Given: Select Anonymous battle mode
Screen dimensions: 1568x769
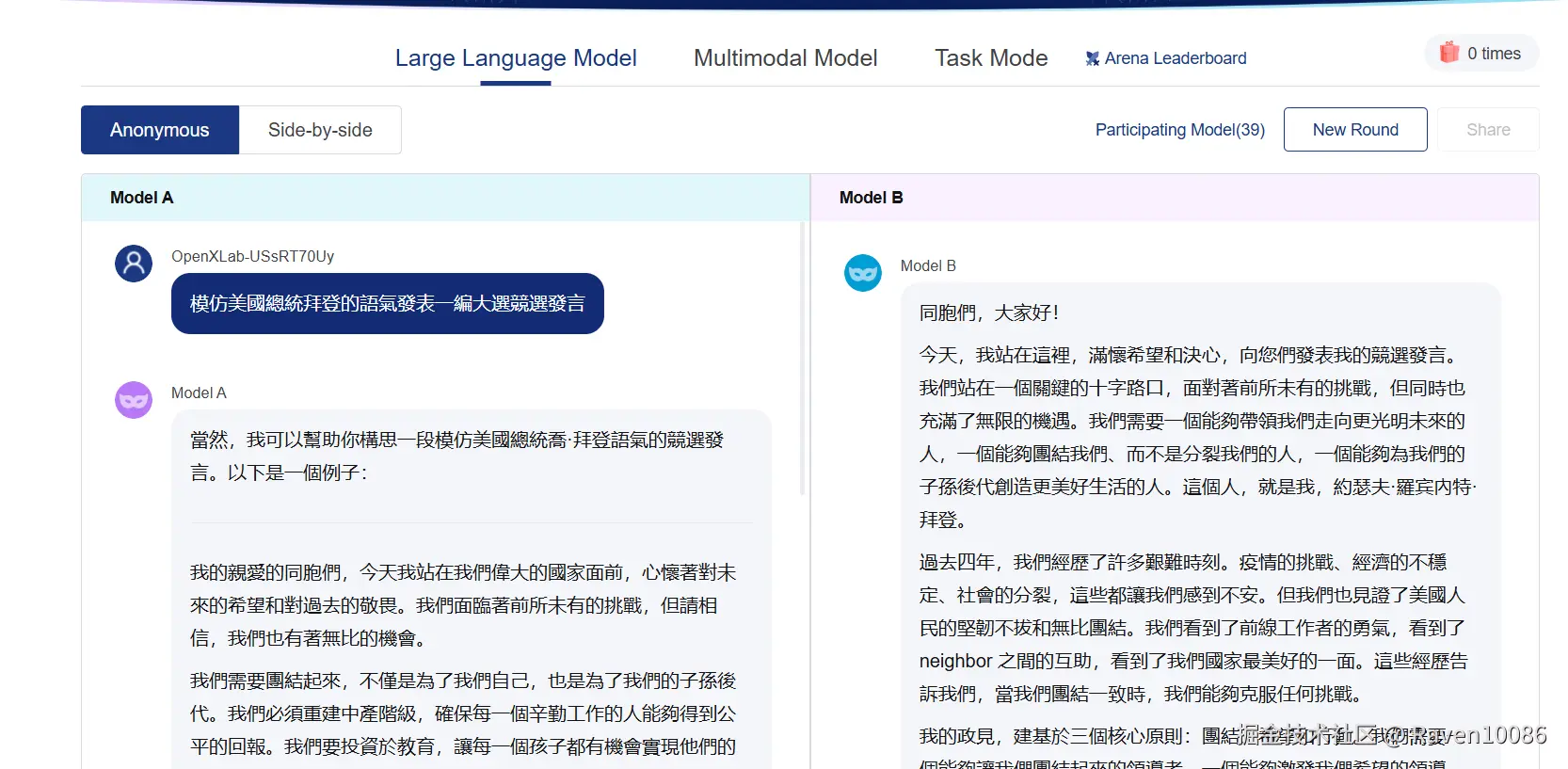Looking at the screenshot, I should pyautogui.click(x=160, y=130).
